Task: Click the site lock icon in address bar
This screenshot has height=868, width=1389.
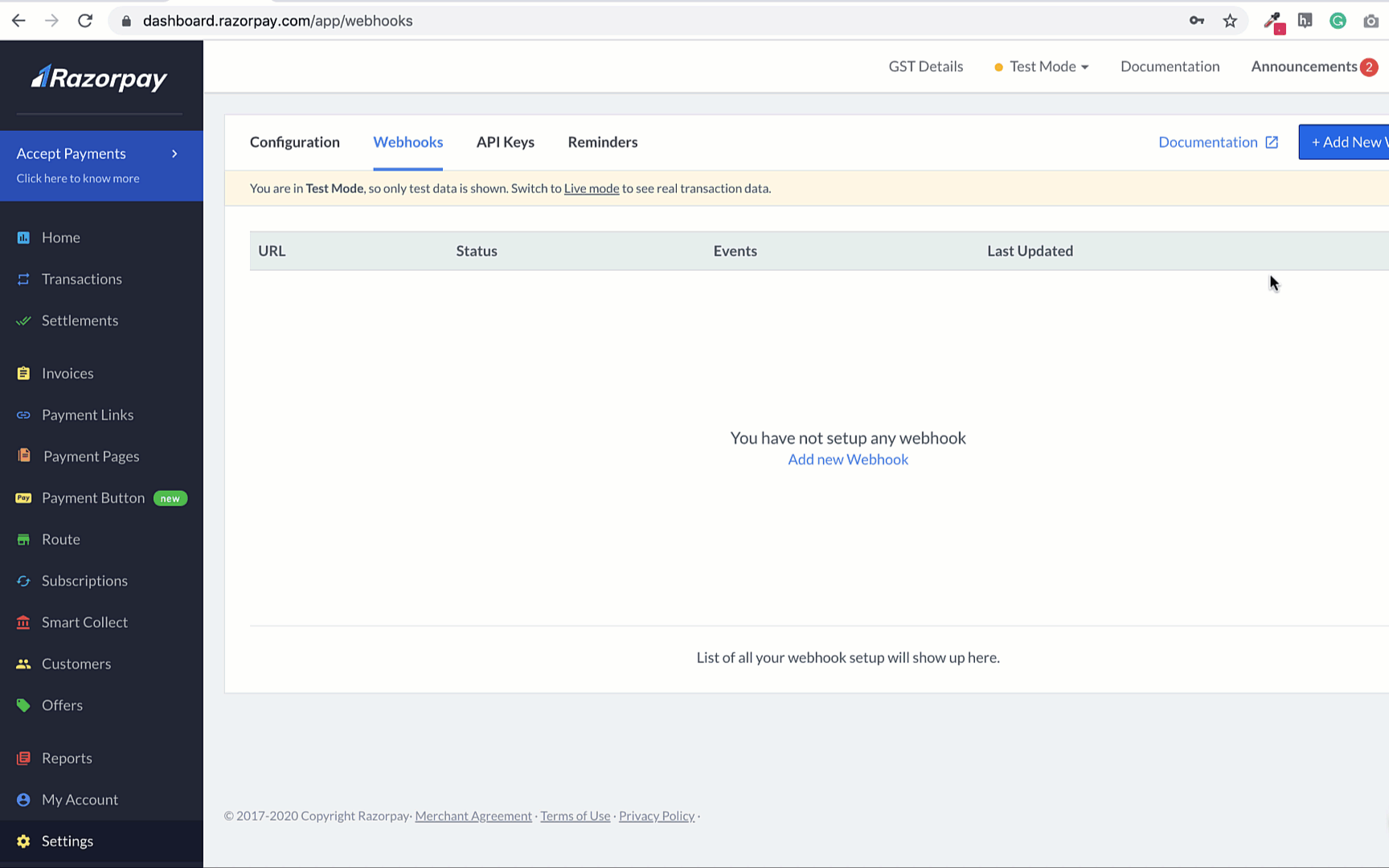Action: 126,21
